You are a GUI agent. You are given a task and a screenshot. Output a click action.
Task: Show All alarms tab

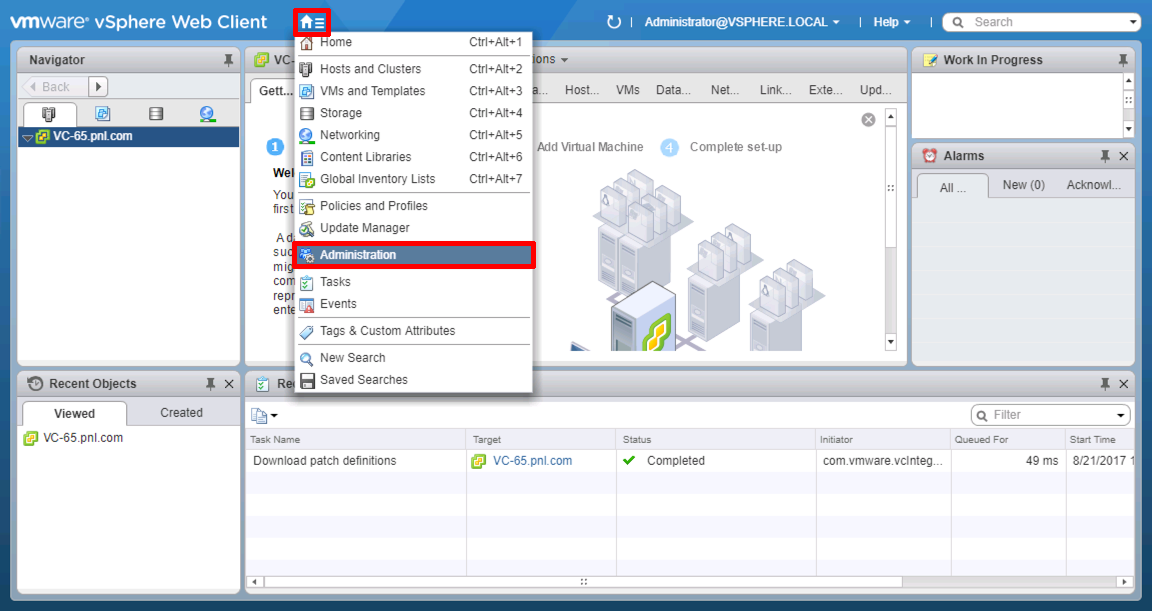point(953,187)
